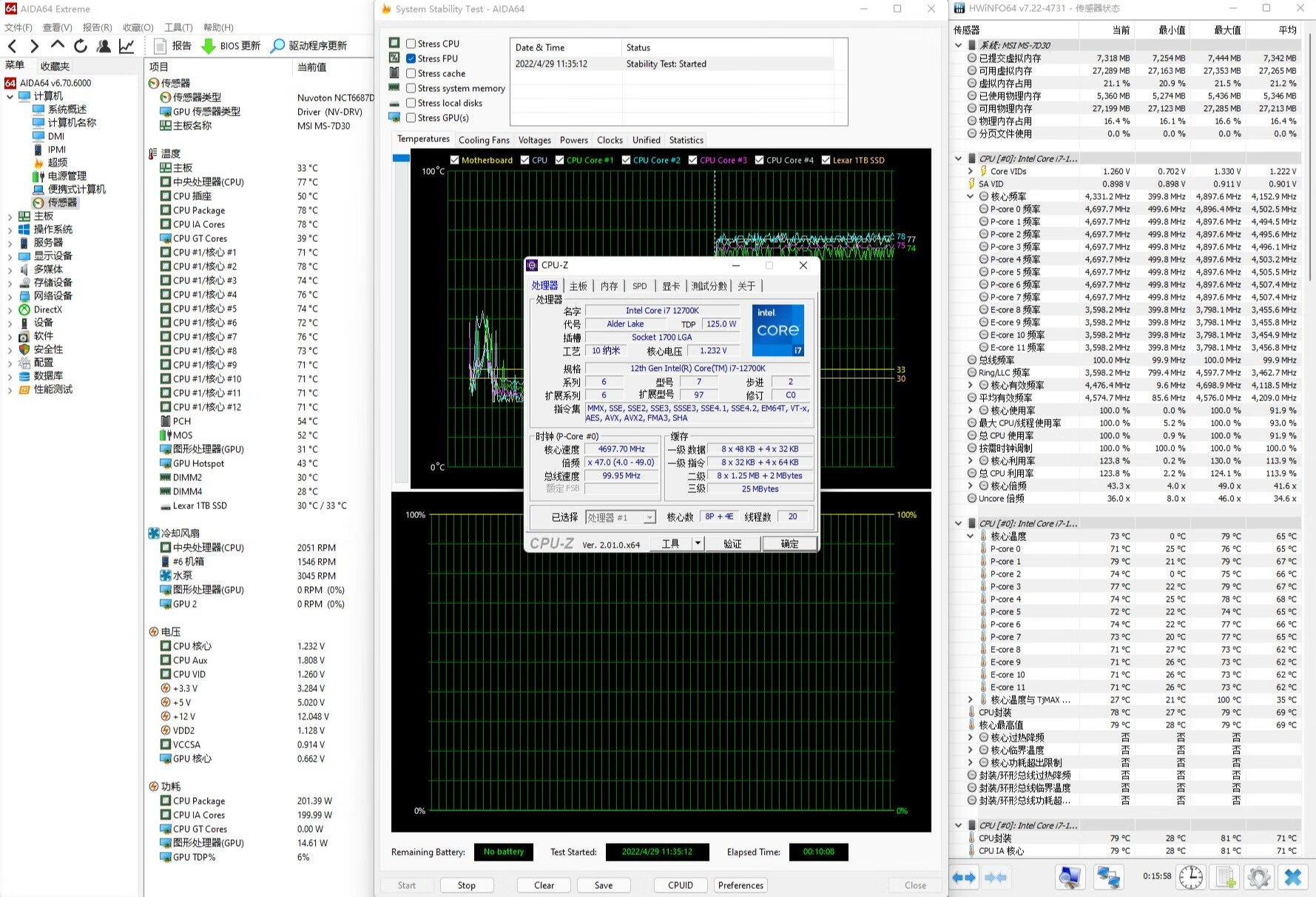Click Clear button in stability test
This screenshot has width=1316, height=897.
coord(544,885)
